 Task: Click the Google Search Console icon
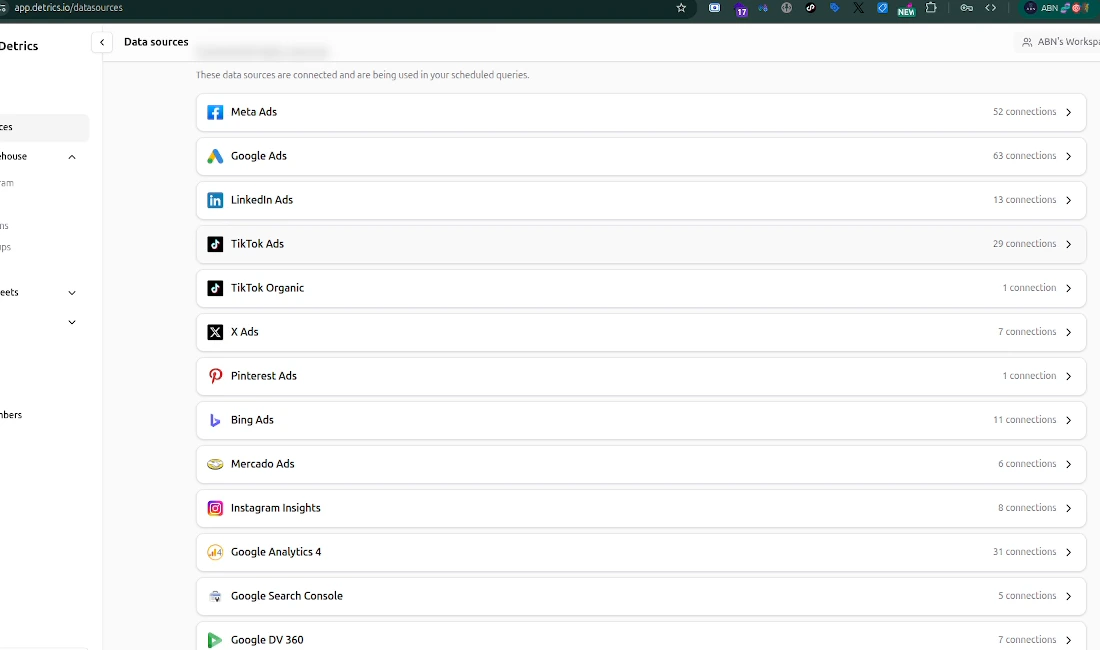(x=215, y=596)
